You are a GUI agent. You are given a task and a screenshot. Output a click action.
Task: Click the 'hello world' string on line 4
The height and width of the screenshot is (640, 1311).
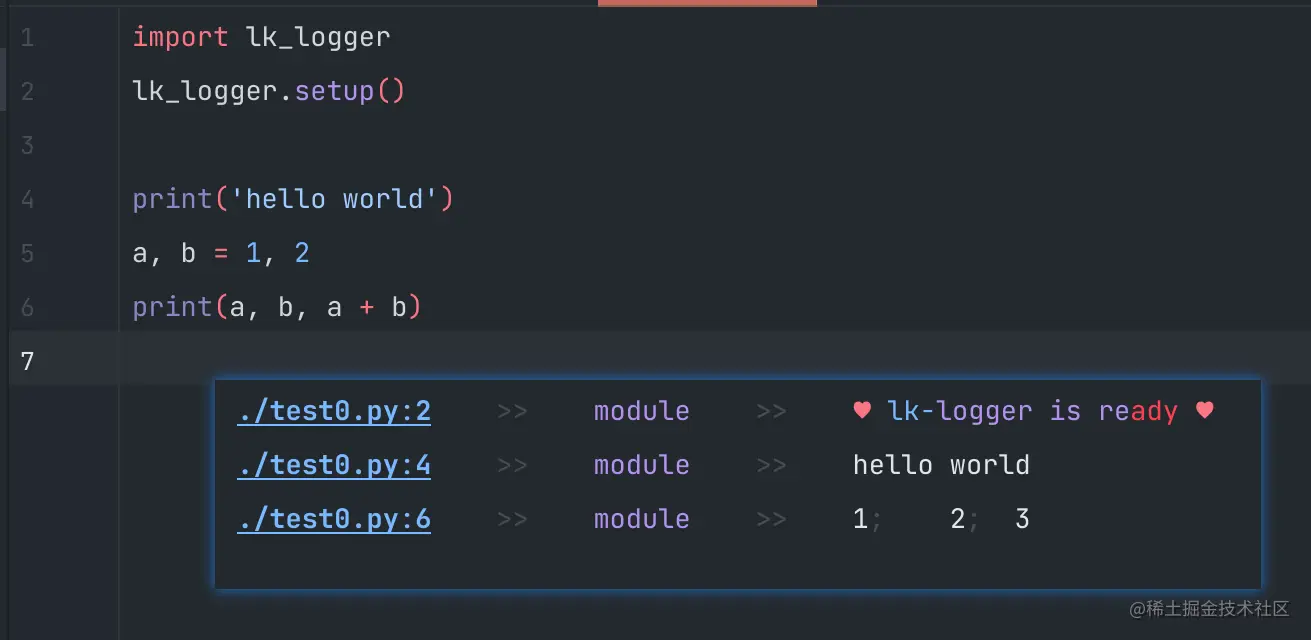(334, 200)
